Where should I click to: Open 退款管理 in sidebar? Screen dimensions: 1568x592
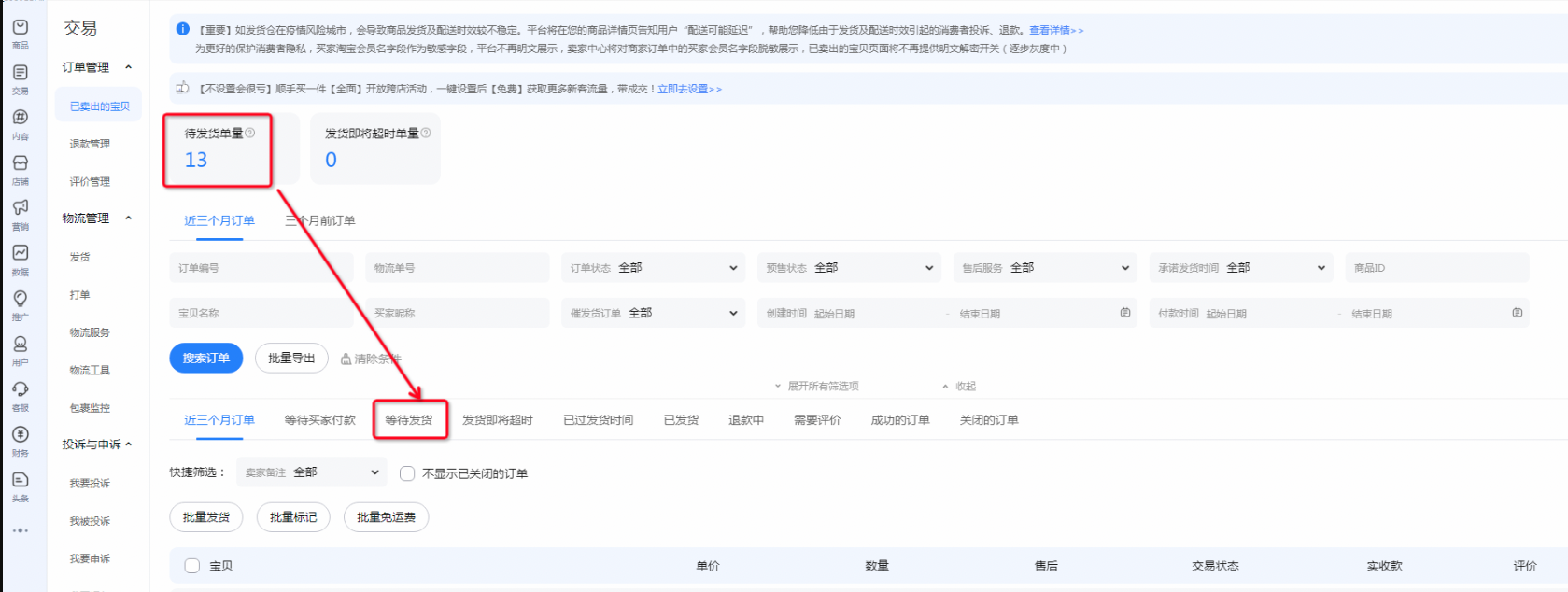click(x=90, y=144)
